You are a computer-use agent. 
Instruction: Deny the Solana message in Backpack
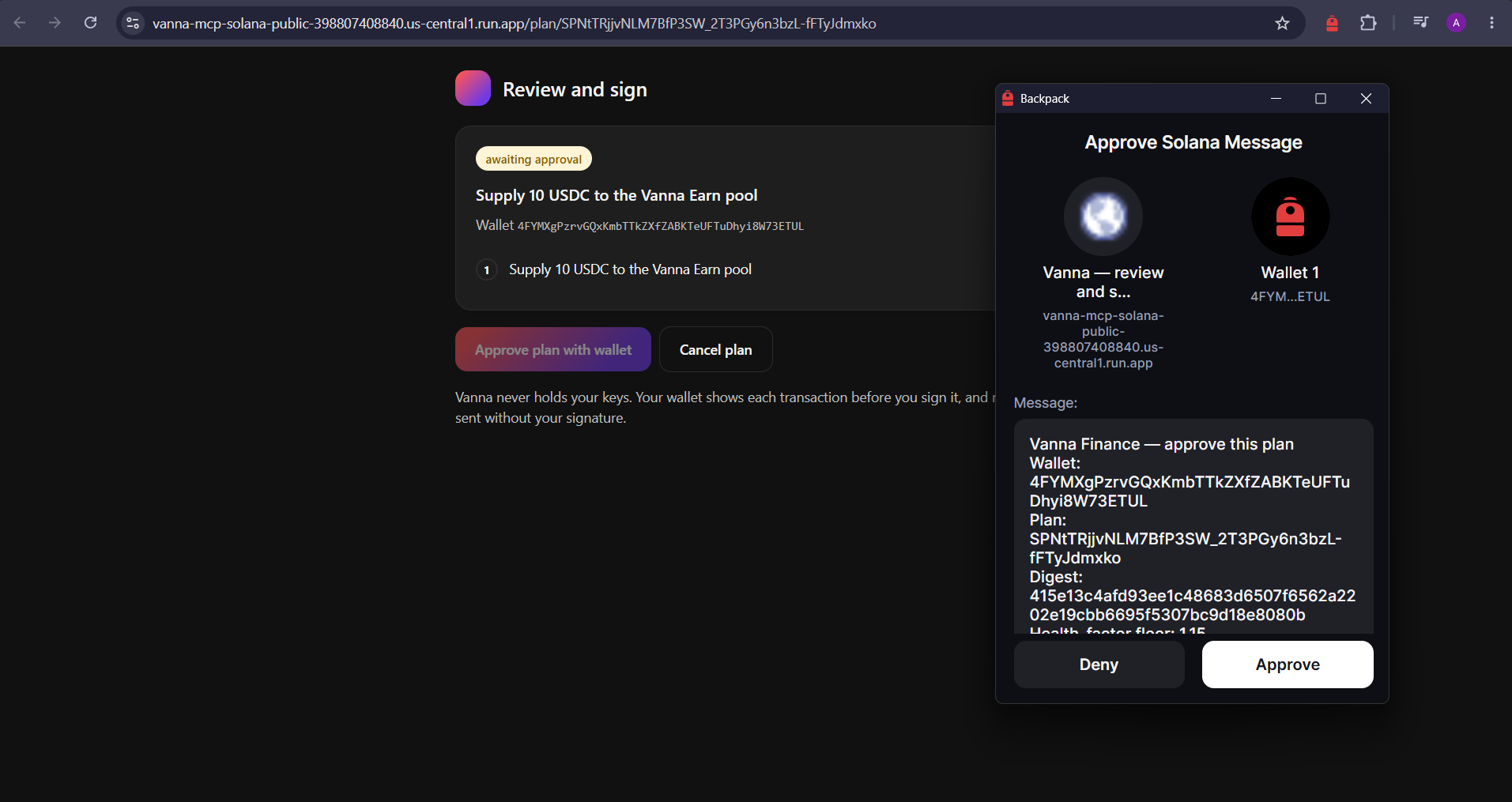[x=1099, y=665]
